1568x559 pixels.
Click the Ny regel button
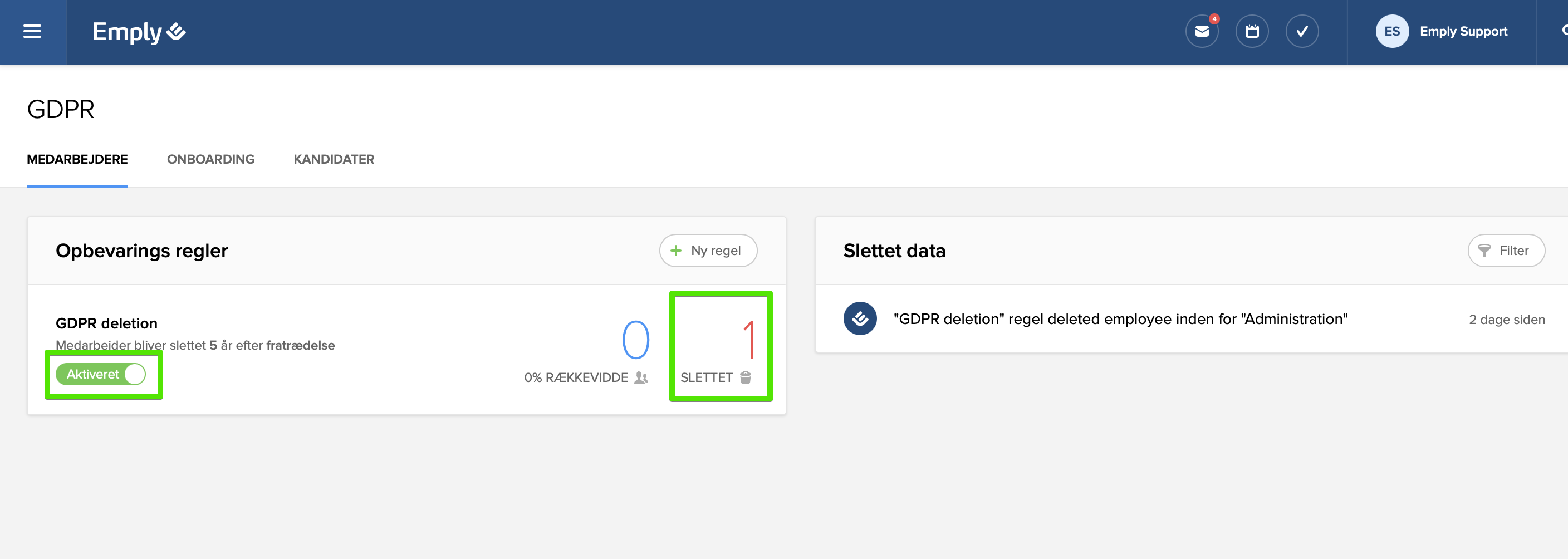click(x=708, y=251)
